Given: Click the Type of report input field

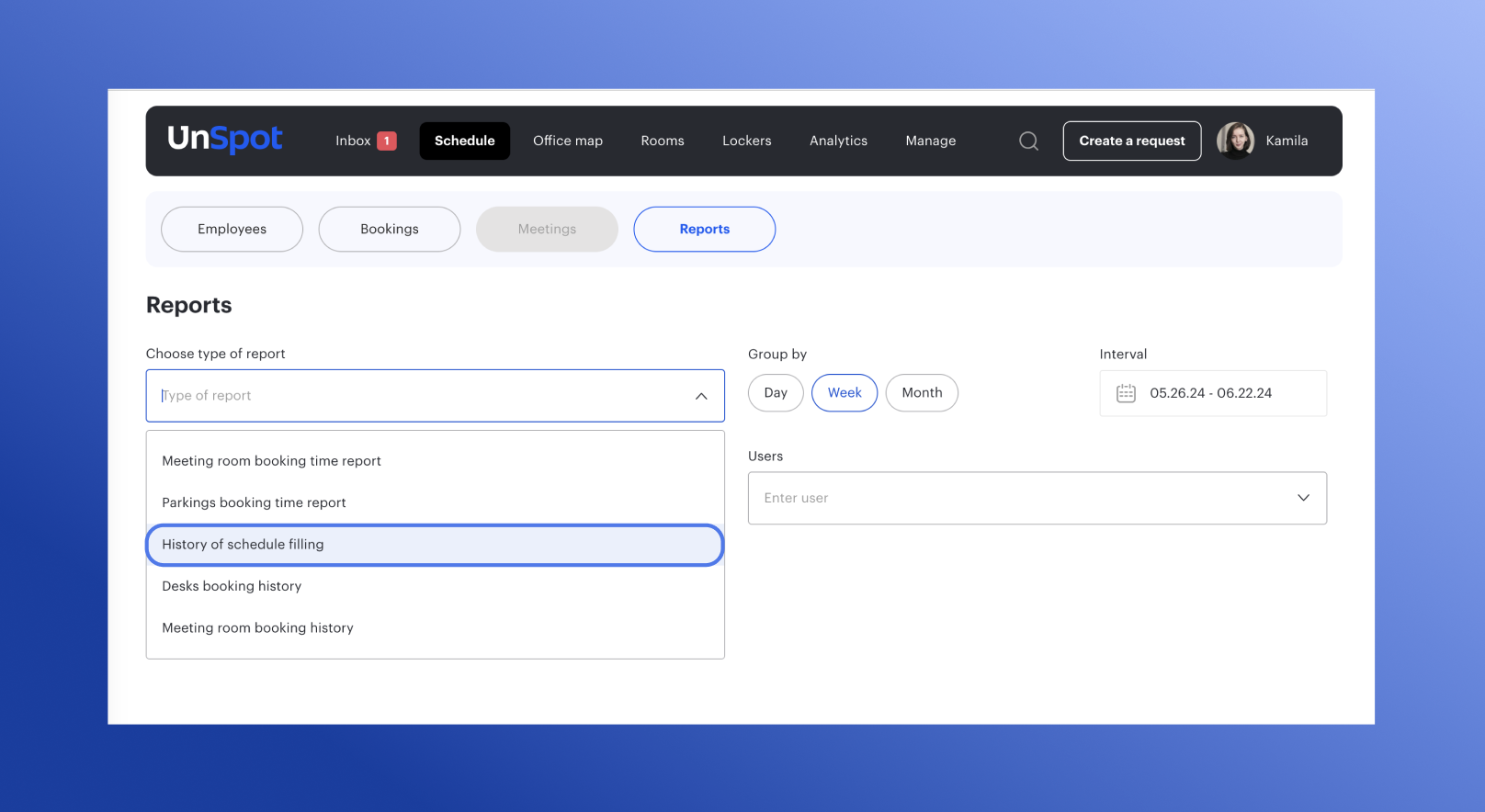Looking at the screenshot, I should click(436, 396).
